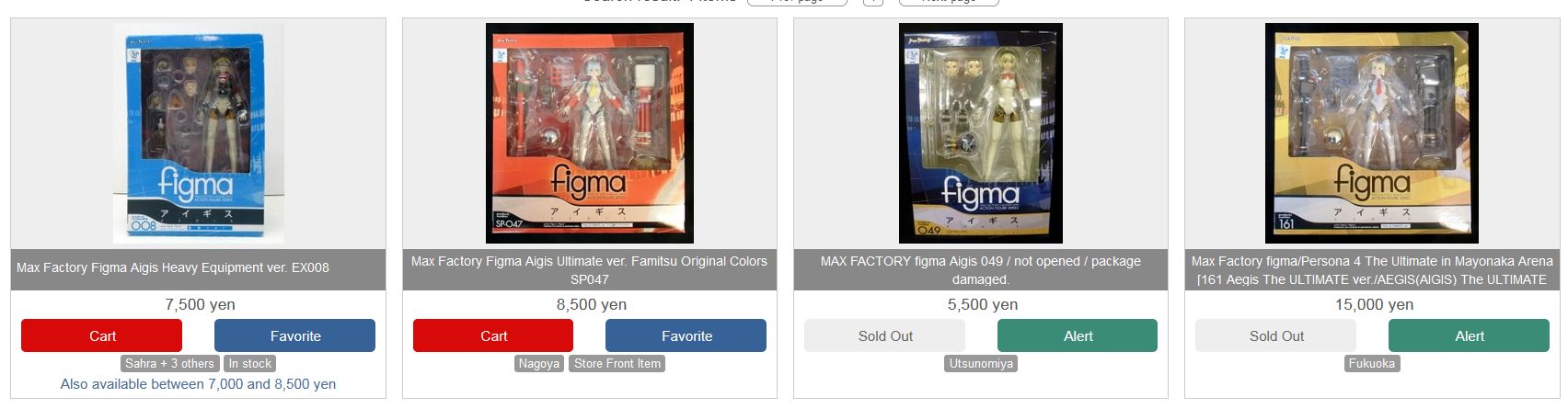Open the Aigis Ultimate SP047 product image
Image resolution: width=1568 pixels, height=409 pixels.
589,133
